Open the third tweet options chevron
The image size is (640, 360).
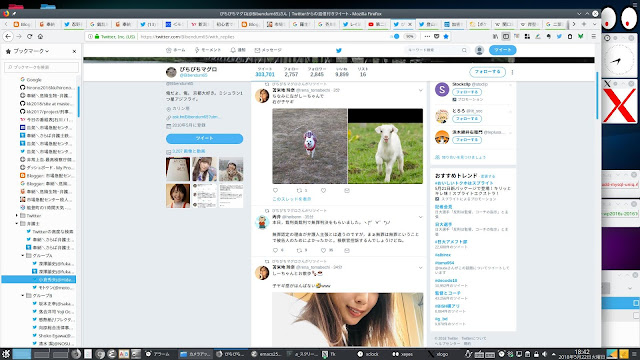pyautogui.click(x=420, y=268)
